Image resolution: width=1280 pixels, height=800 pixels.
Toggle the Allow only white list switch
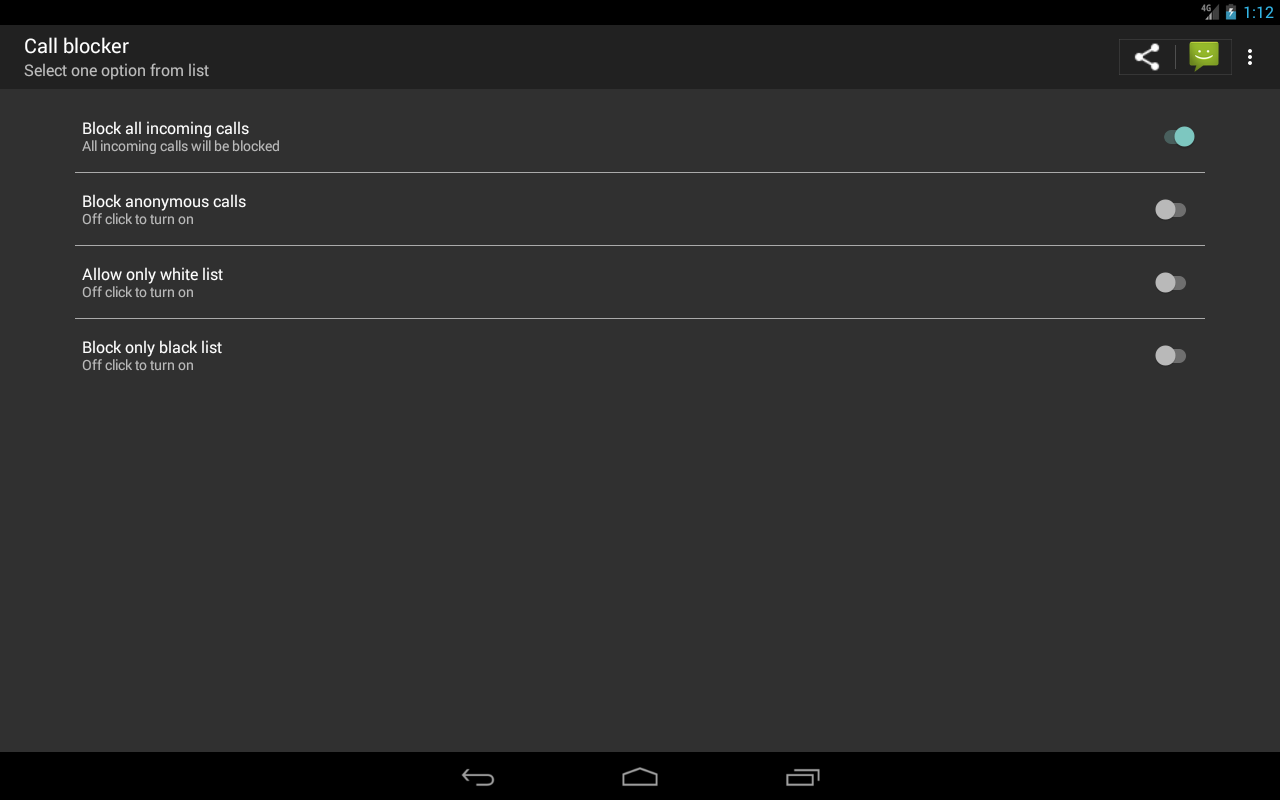[x=1170, y=283]
